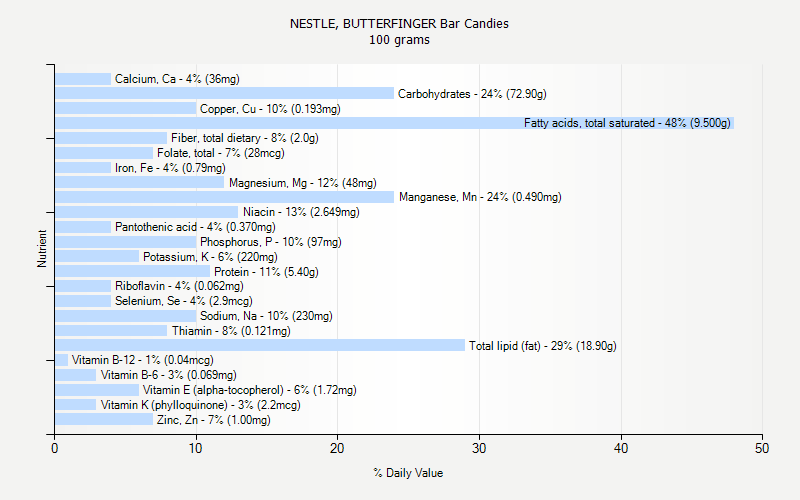Click the Manganese, Mn label
The image size is (800, 500).
(x=480, y=197)
